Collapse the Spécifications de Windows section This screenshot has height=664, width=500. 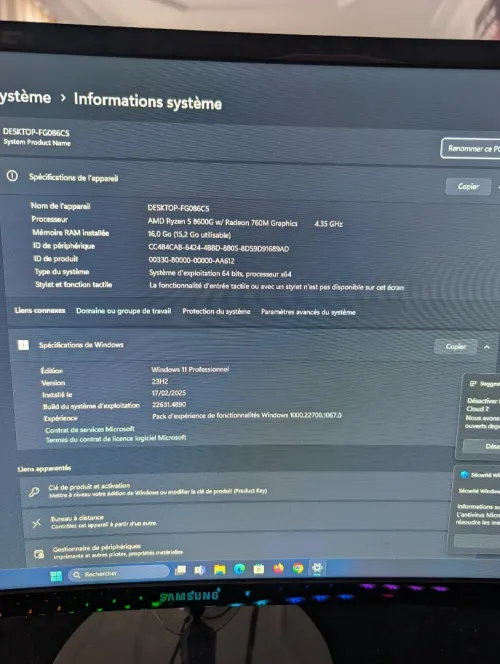tap(486, 347)
